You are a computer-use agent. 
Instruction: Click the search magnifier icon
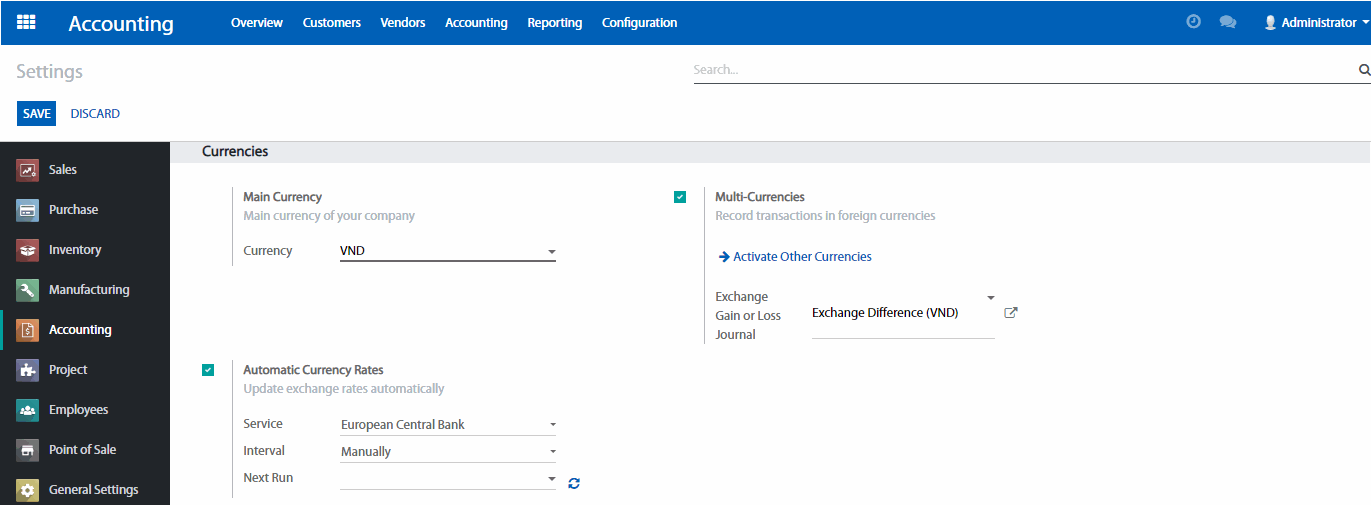coord(1363,70)
